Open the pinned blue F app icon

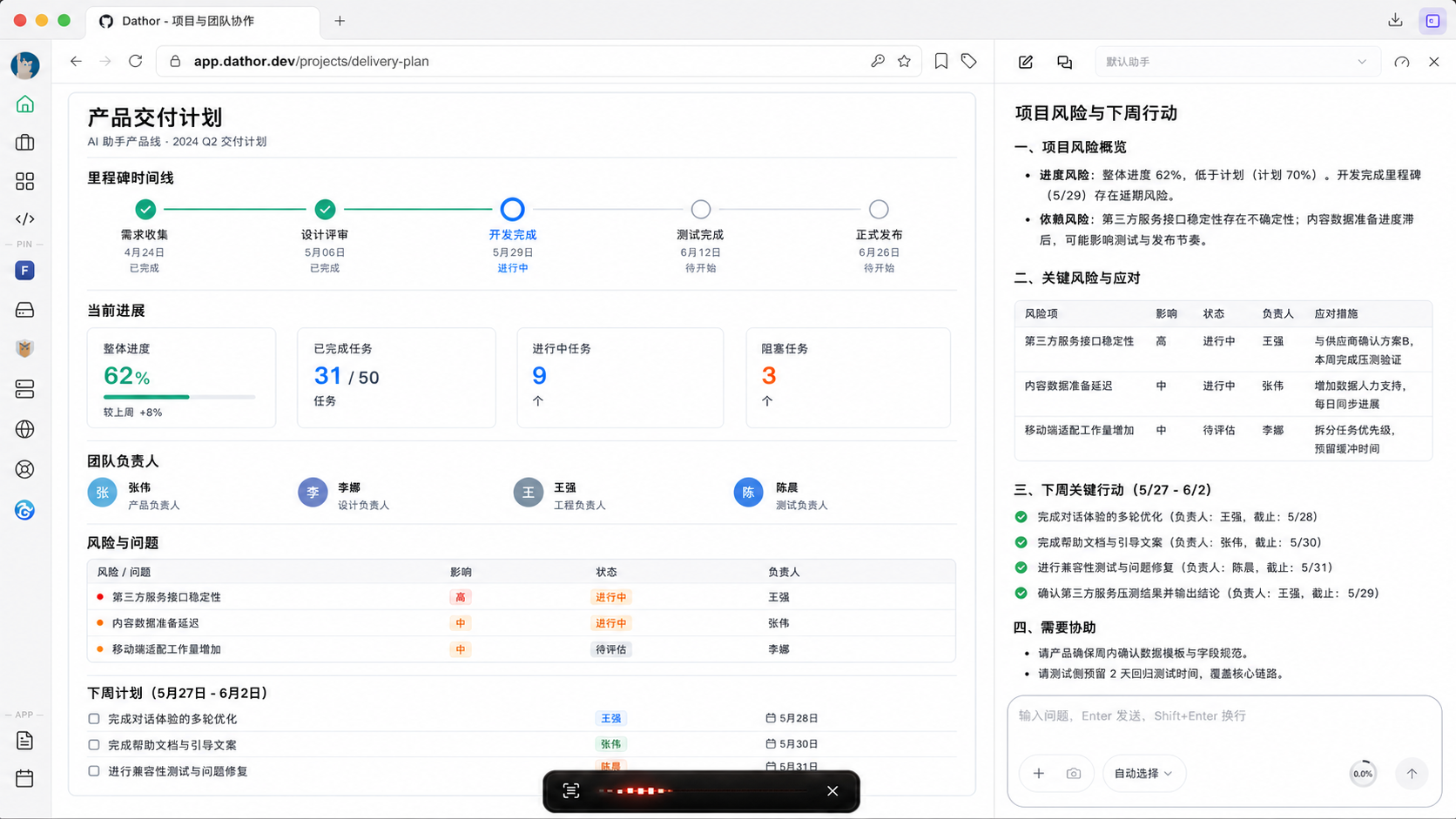click(x=24, y=271)
